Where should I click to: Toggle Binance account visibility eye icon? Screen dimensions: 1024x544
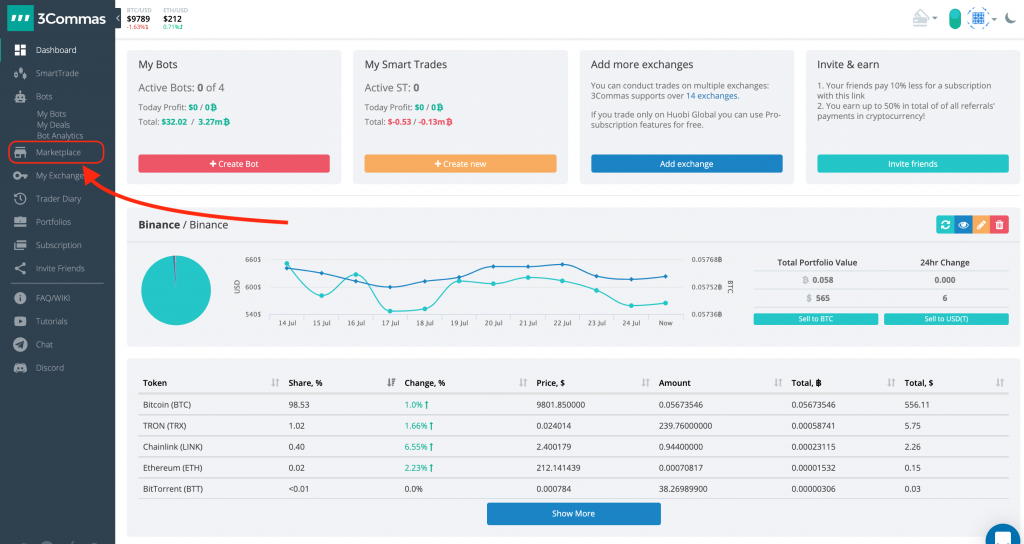point(963,225)
